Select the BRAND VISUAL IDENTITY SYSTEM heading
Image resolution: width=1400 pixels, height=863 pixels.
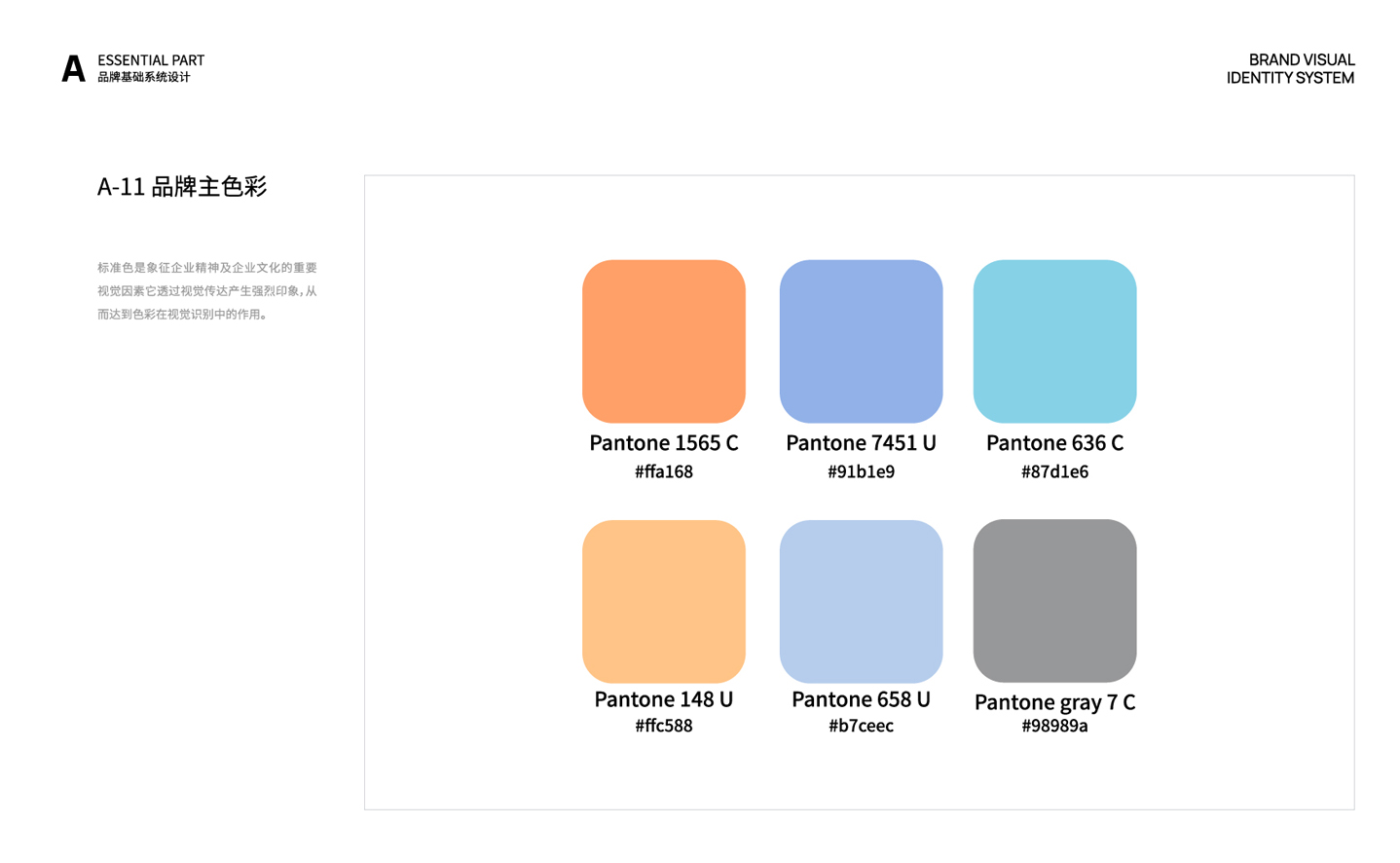(x=1290, y=69)
